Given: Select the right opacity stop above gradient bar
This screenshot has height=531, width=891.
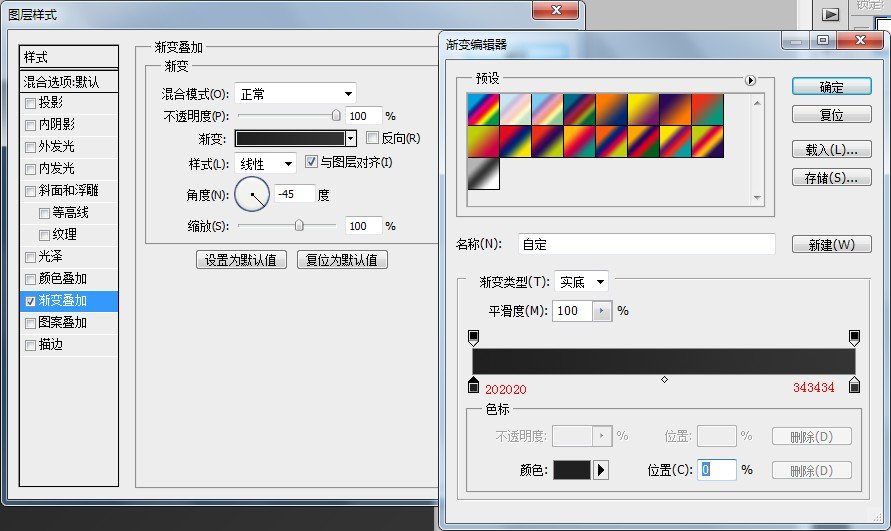Looking at the screenshot, I should tap(854, 338).
